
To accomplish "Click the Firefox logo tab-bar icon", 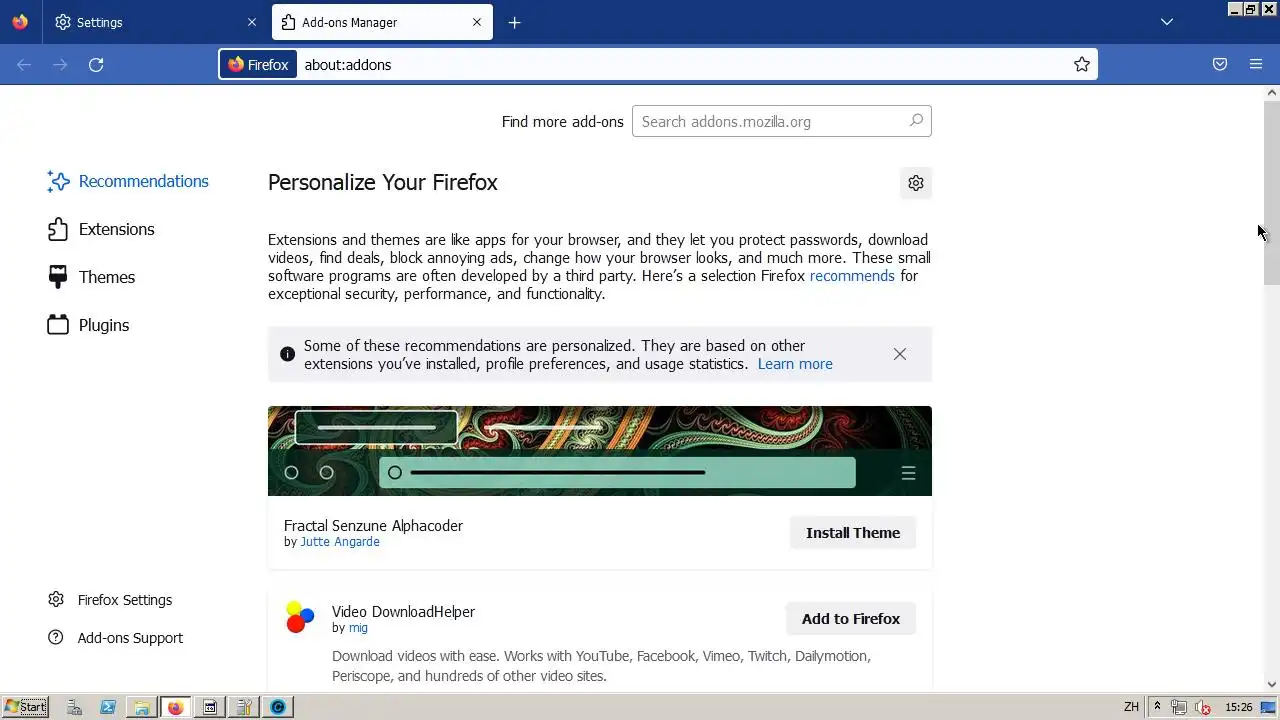I will [x=20, y=22].
